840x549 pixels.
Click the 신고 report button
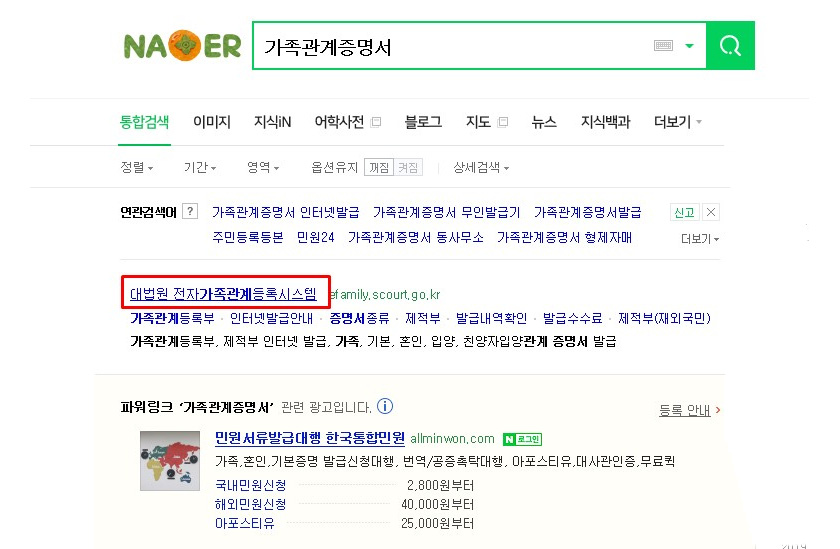click(x=684, y=213)
